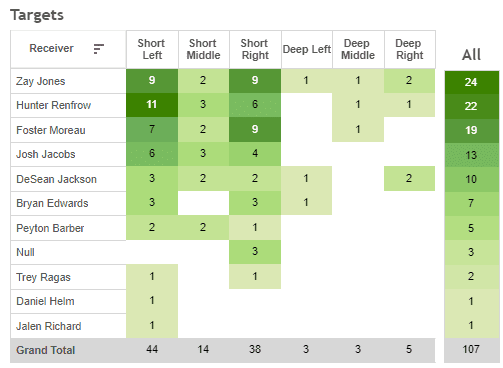
Task: Select Josh Jacobs total of 13
Action: click(471, 155)
